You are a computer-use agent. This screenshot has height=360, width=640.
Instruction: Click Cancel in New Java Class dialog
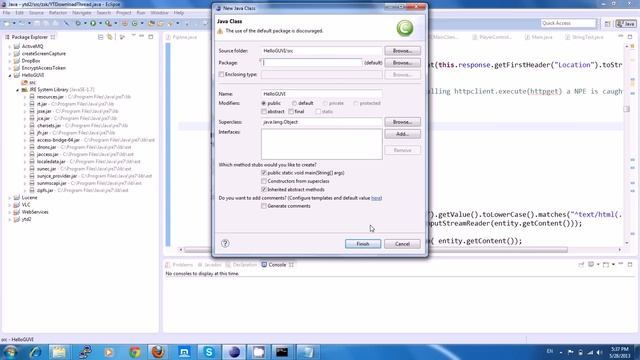[x=402, y=244]
